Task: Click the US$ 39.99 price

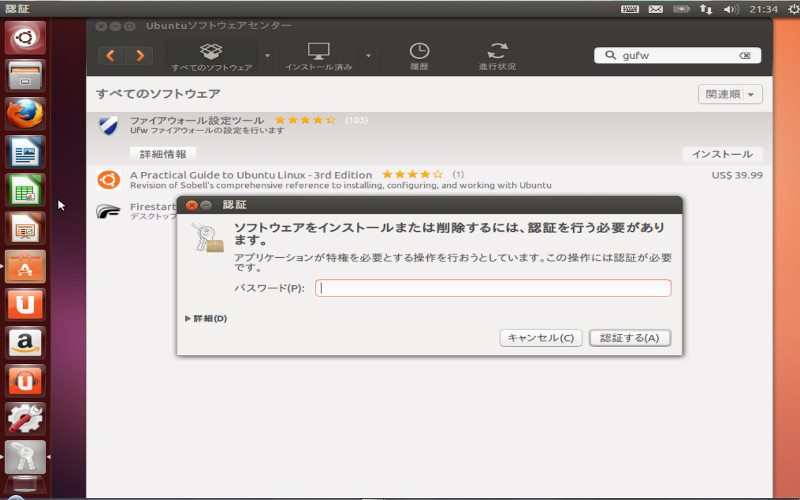Action: [x=737, y=175]
